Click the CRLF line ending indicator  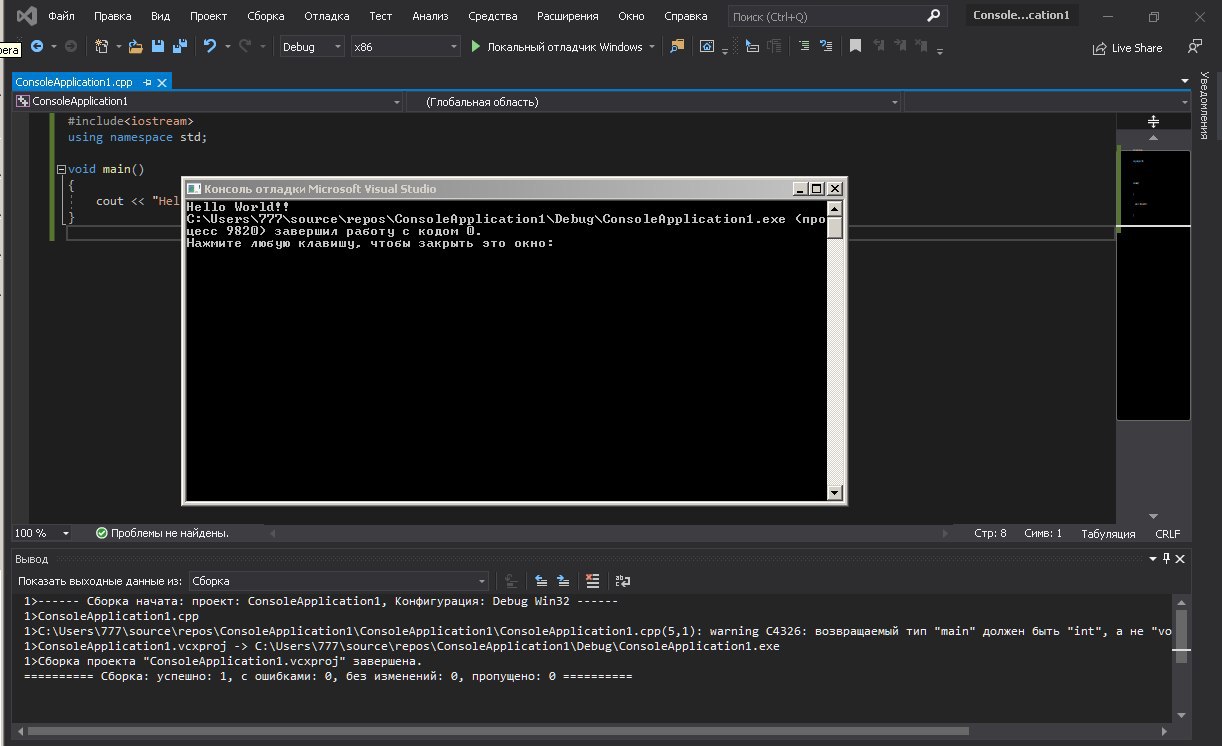[1168, 533]
